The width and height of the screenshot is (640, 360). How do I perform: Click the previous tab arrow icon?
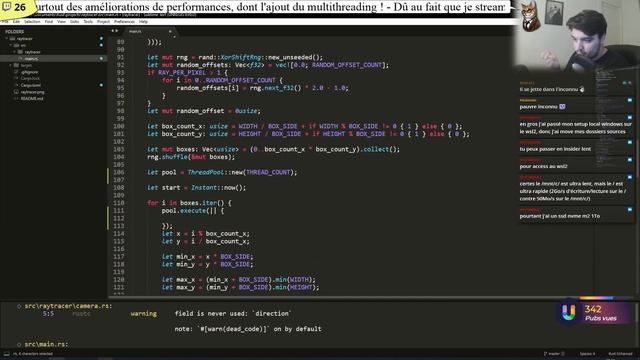pyautogui.click(x=113, y=31)
